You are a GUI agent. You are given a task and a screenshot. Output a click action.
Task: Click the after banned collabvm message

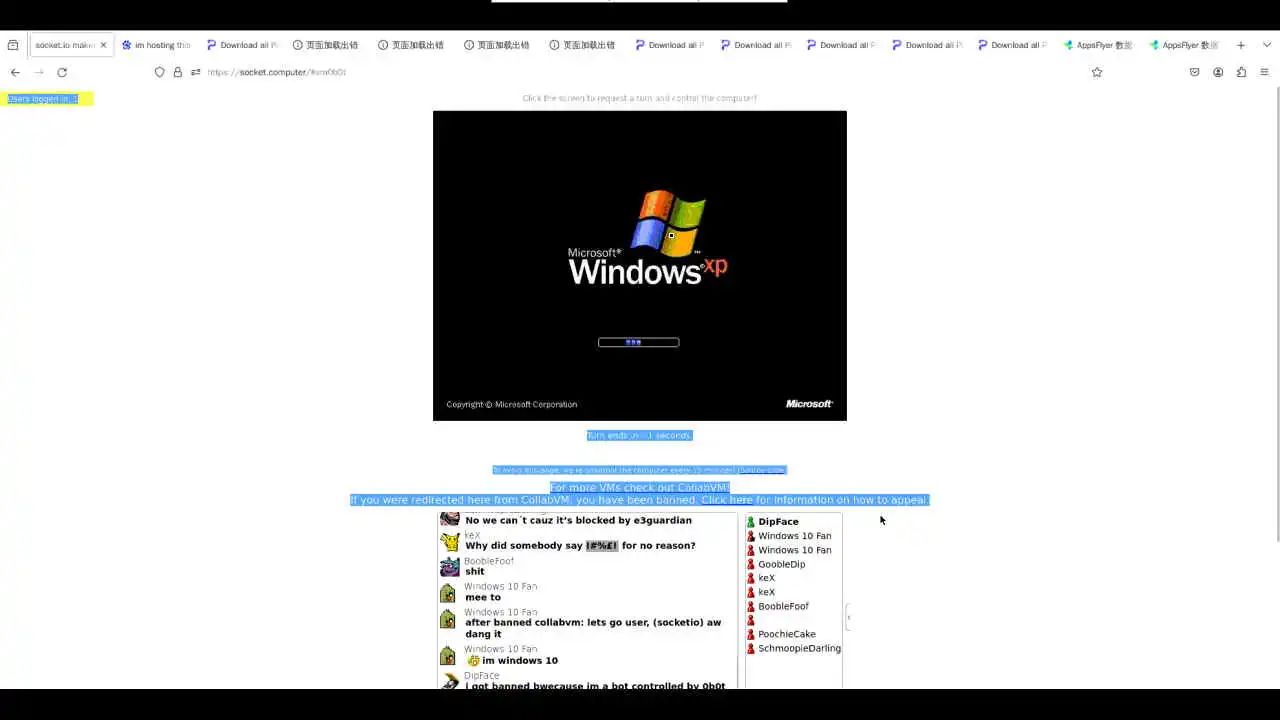coord(593,628)
